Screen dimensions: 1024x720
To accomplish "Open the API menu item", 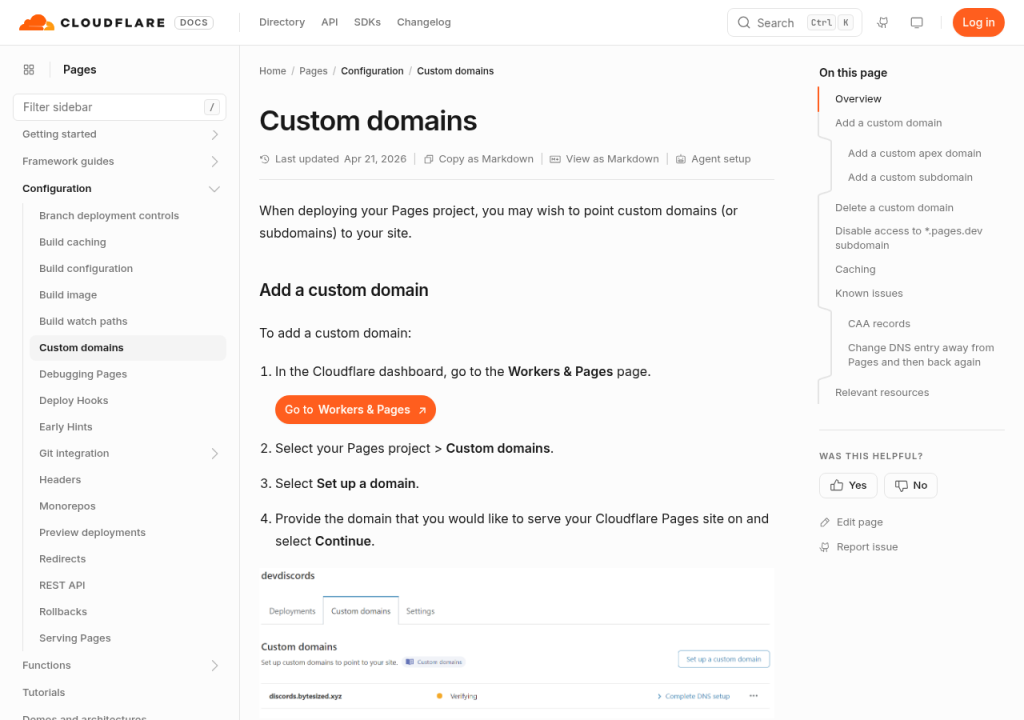I will coord(330,22).
